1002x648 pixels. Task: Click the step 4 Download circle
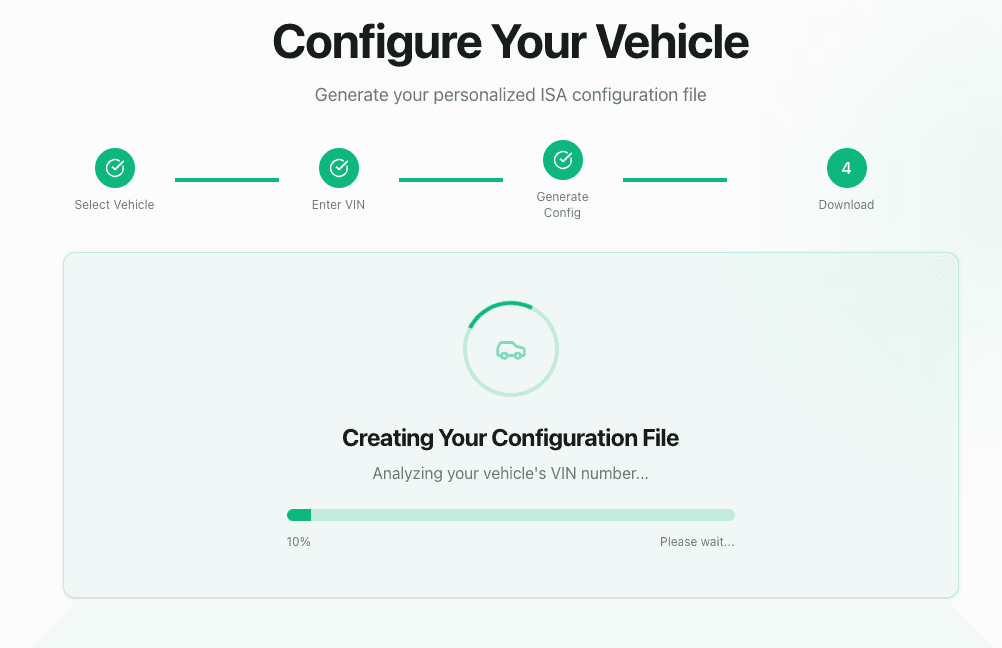(x=847, y=168)
